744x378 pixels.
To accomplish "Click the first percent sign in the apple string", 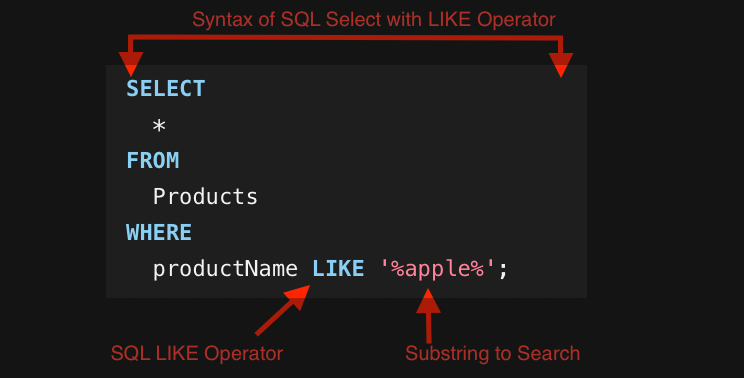I will 398,269.
